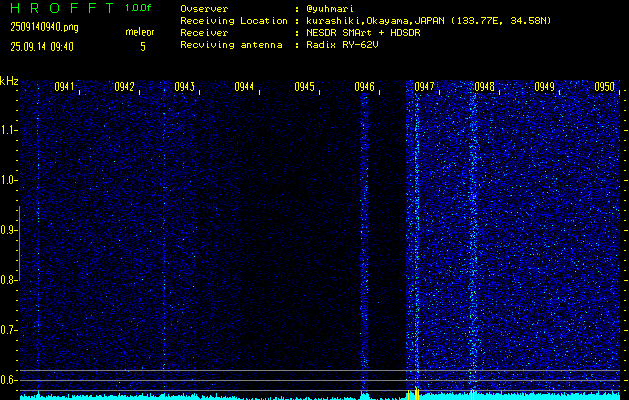This screenshot has height=400, width=629.
Task: Click the "Receiving Location" label
Action: tap(234, 21)
